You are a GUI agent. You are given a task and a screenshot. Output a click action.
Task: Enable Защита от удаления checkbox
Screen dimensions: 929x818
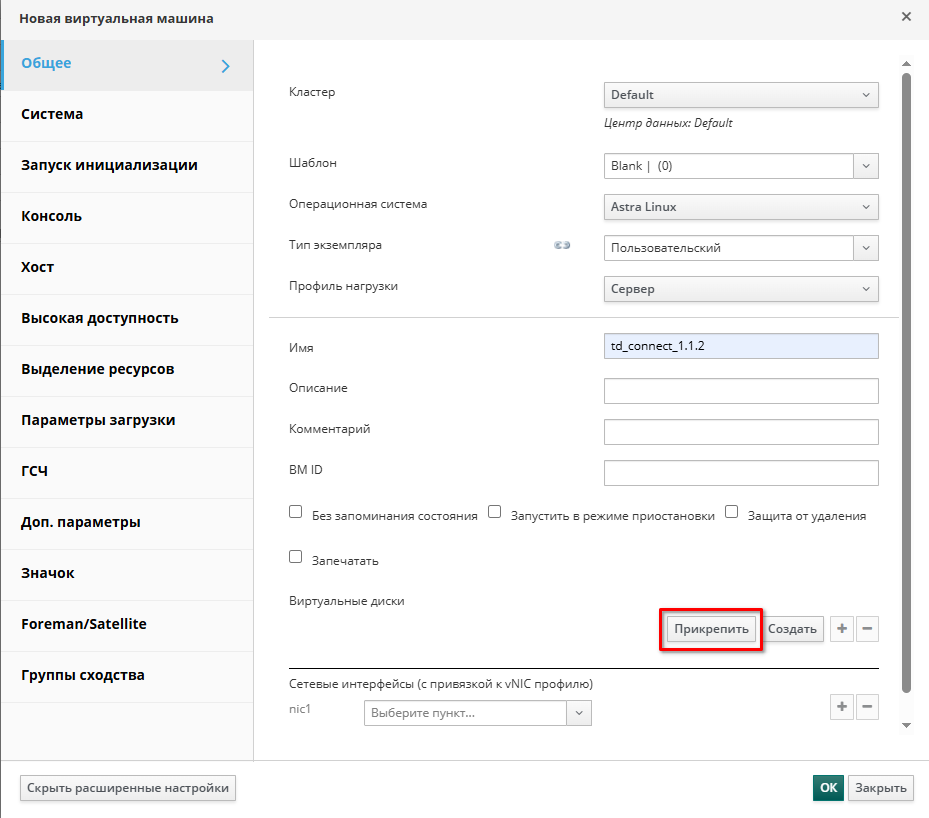[x=731, y=512]
